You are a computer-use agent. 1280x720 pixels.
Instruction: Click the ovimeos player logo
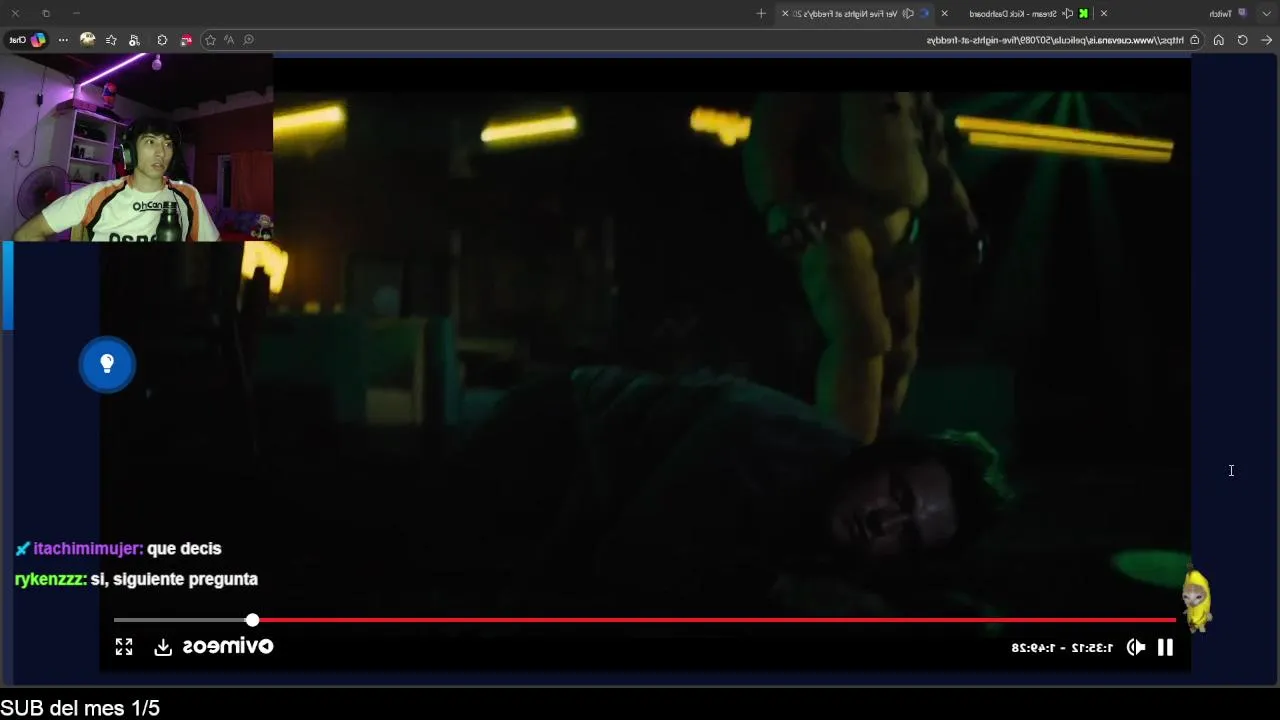228,646
